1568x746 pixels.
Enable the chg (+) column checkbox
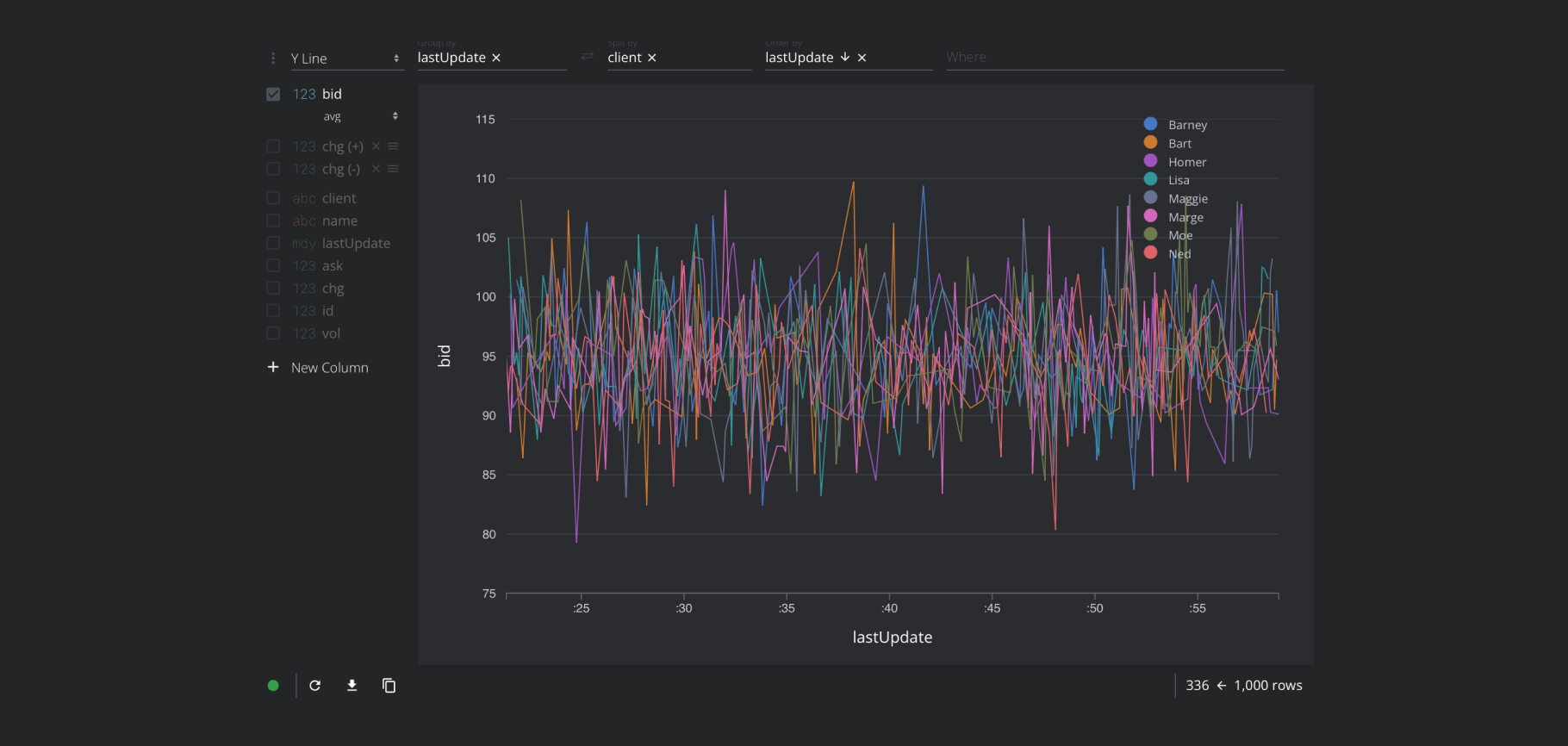[x=273, y=146]
